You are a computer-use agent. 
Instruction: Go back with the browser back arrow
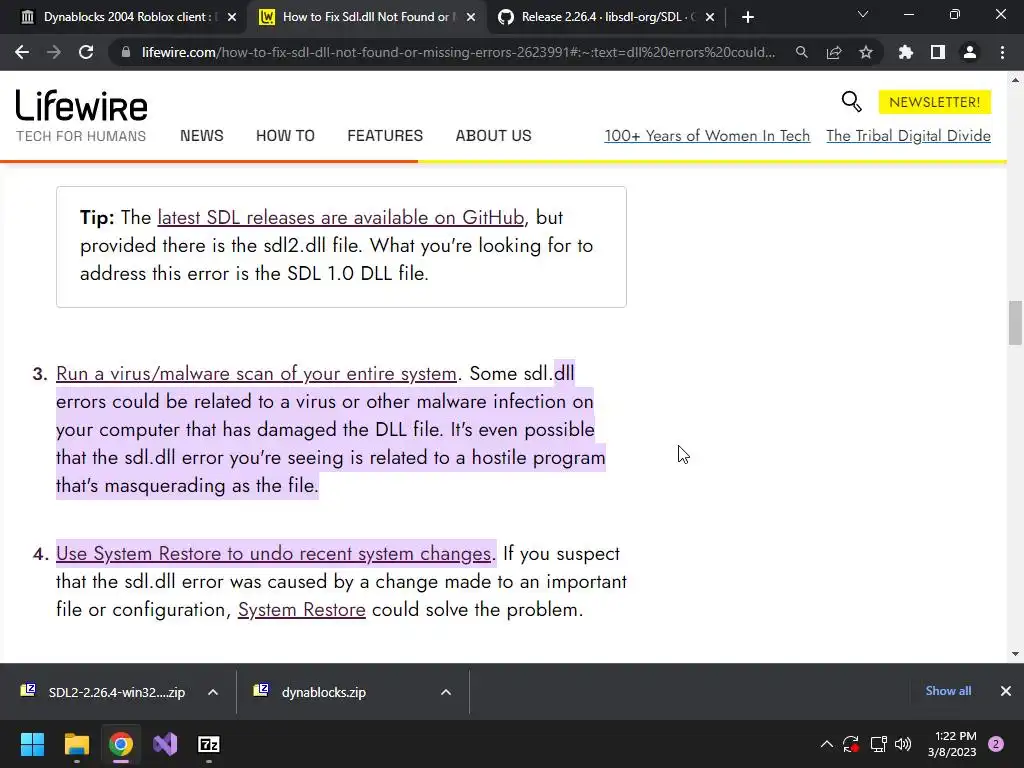[22, 52]
